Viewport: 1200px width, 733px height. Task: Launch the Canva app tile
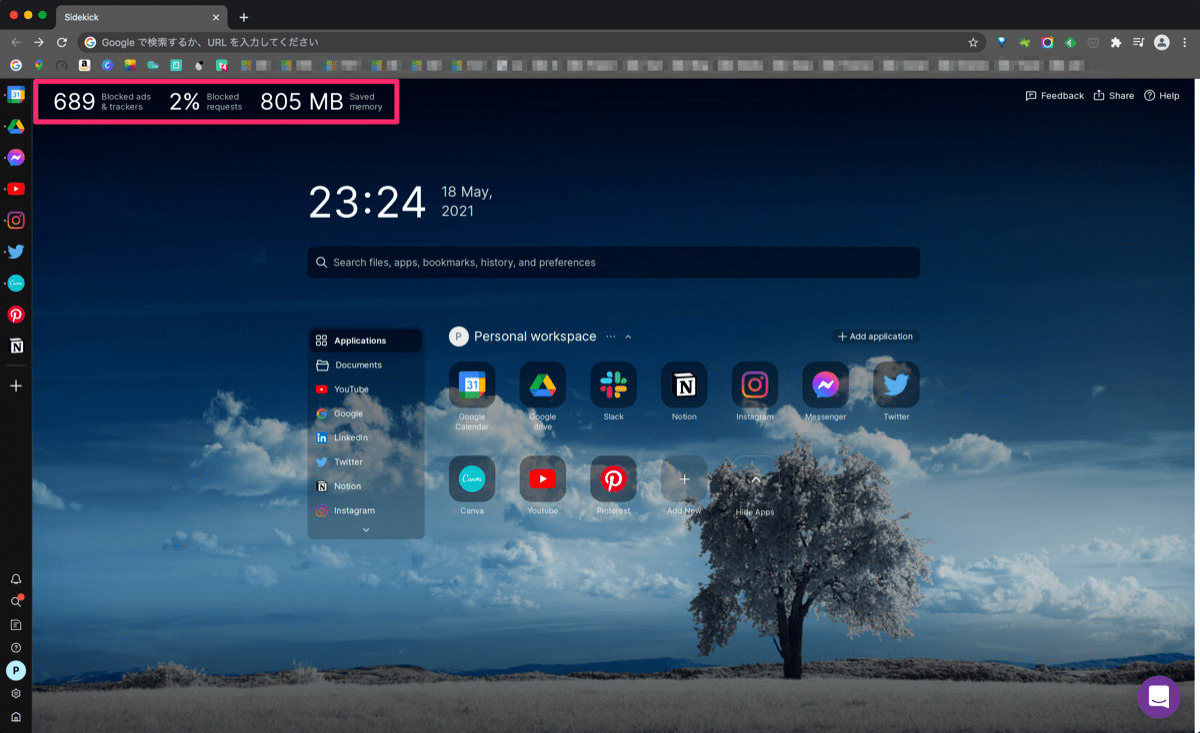point(472,479)
